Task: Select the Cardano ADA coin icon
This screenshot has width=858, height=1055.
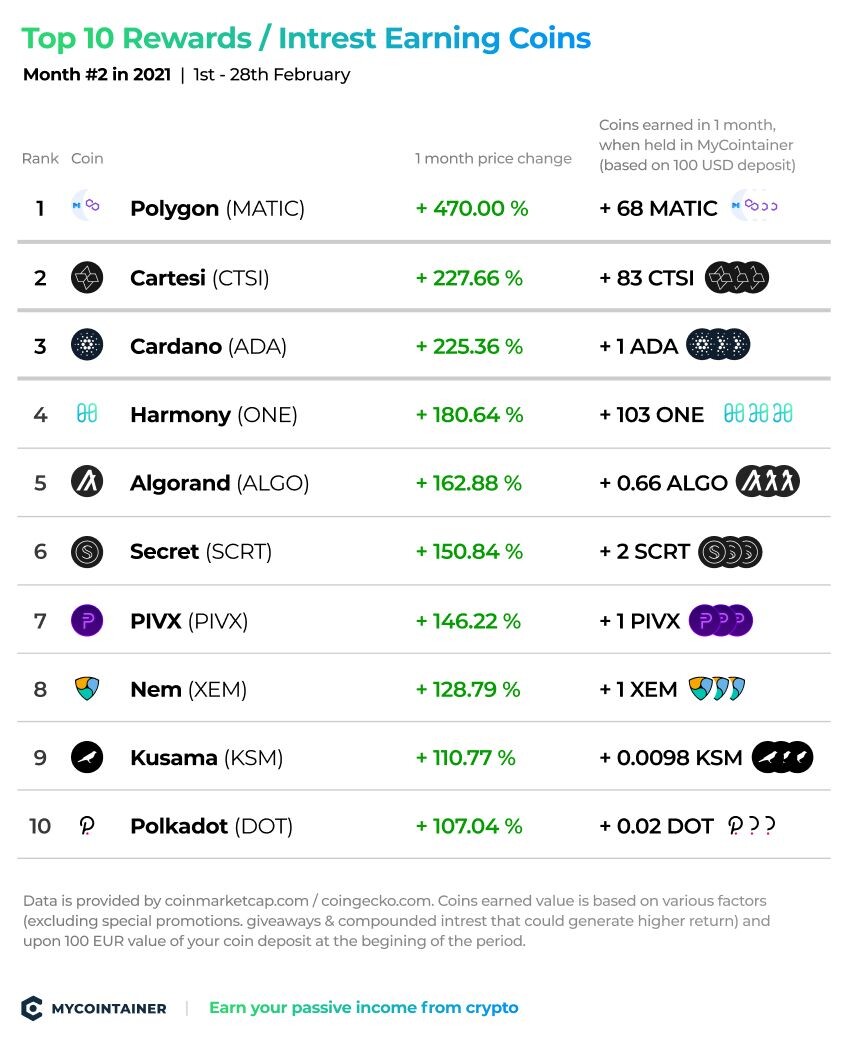Action: coord(87,345)
